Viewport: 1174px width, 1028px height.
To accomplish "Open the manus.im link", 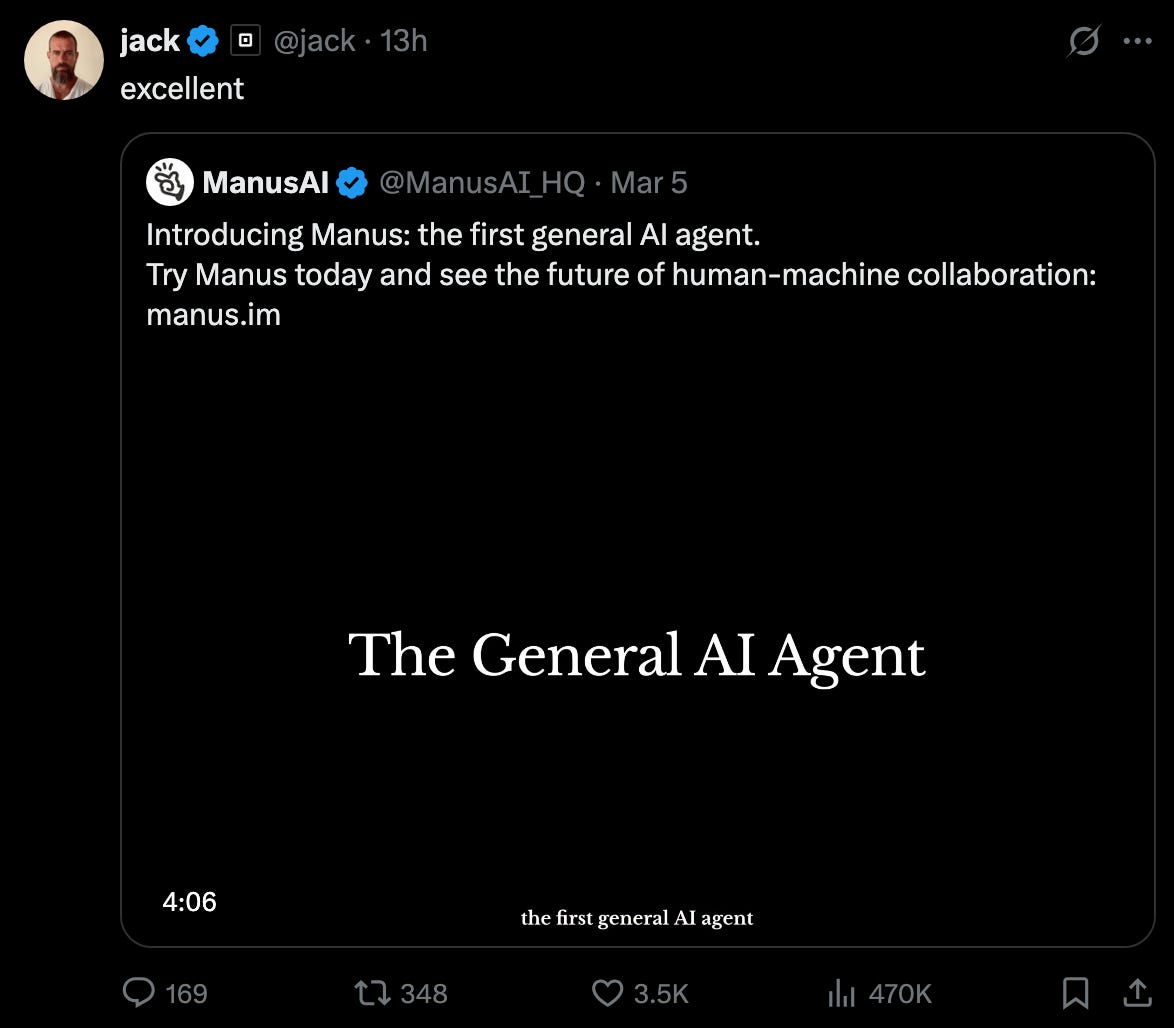I will [213, 314].
